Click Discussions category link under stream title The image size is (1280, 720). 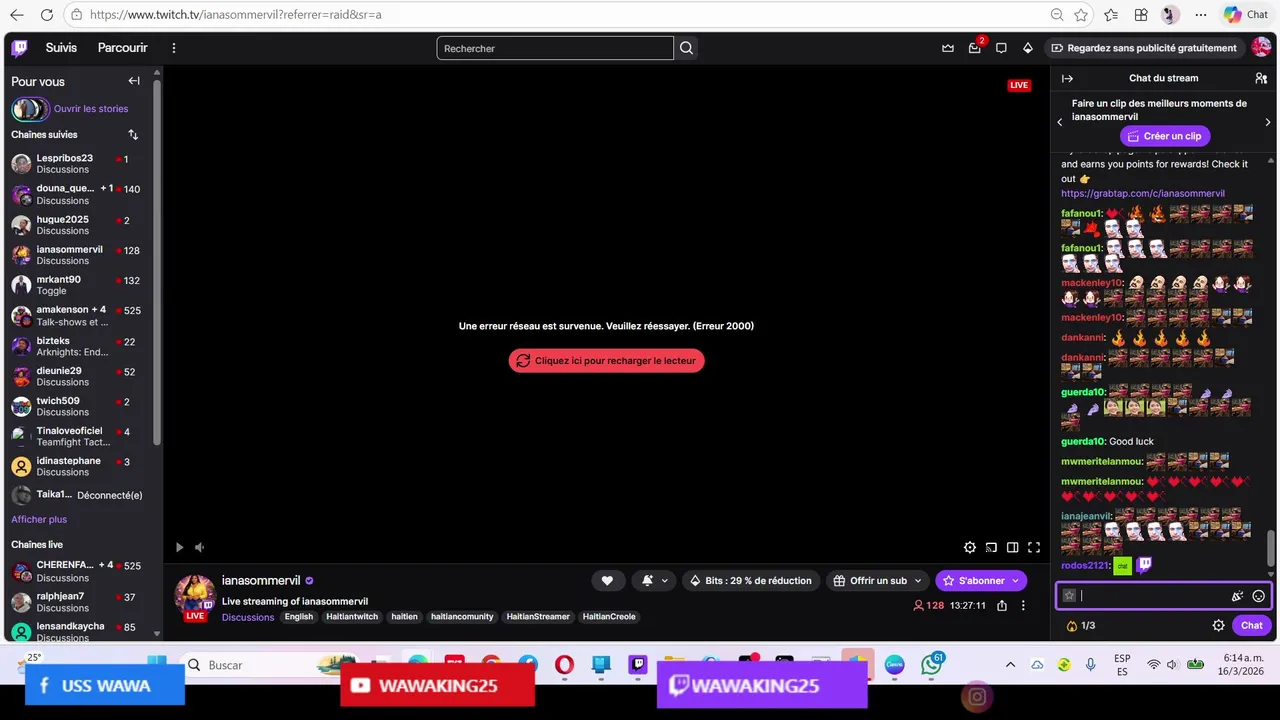point(248,617)
